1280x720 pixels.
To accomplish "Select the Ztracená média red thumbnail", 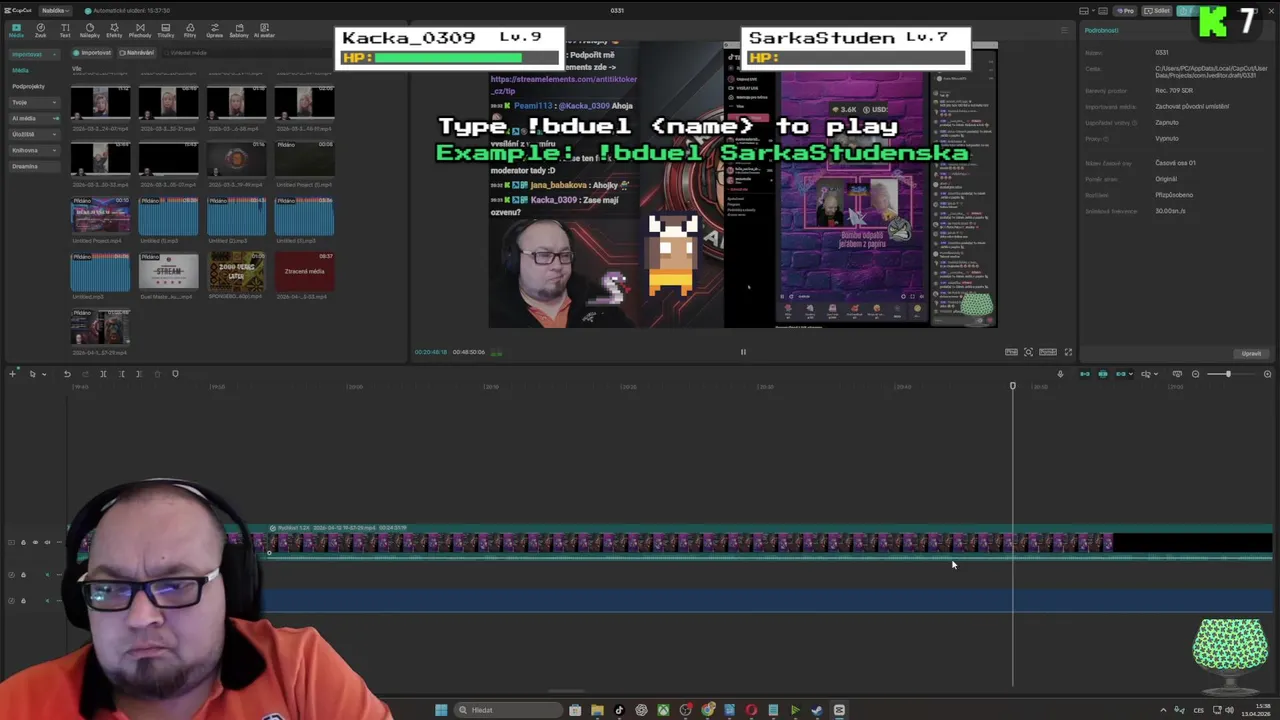I will 304,271.
